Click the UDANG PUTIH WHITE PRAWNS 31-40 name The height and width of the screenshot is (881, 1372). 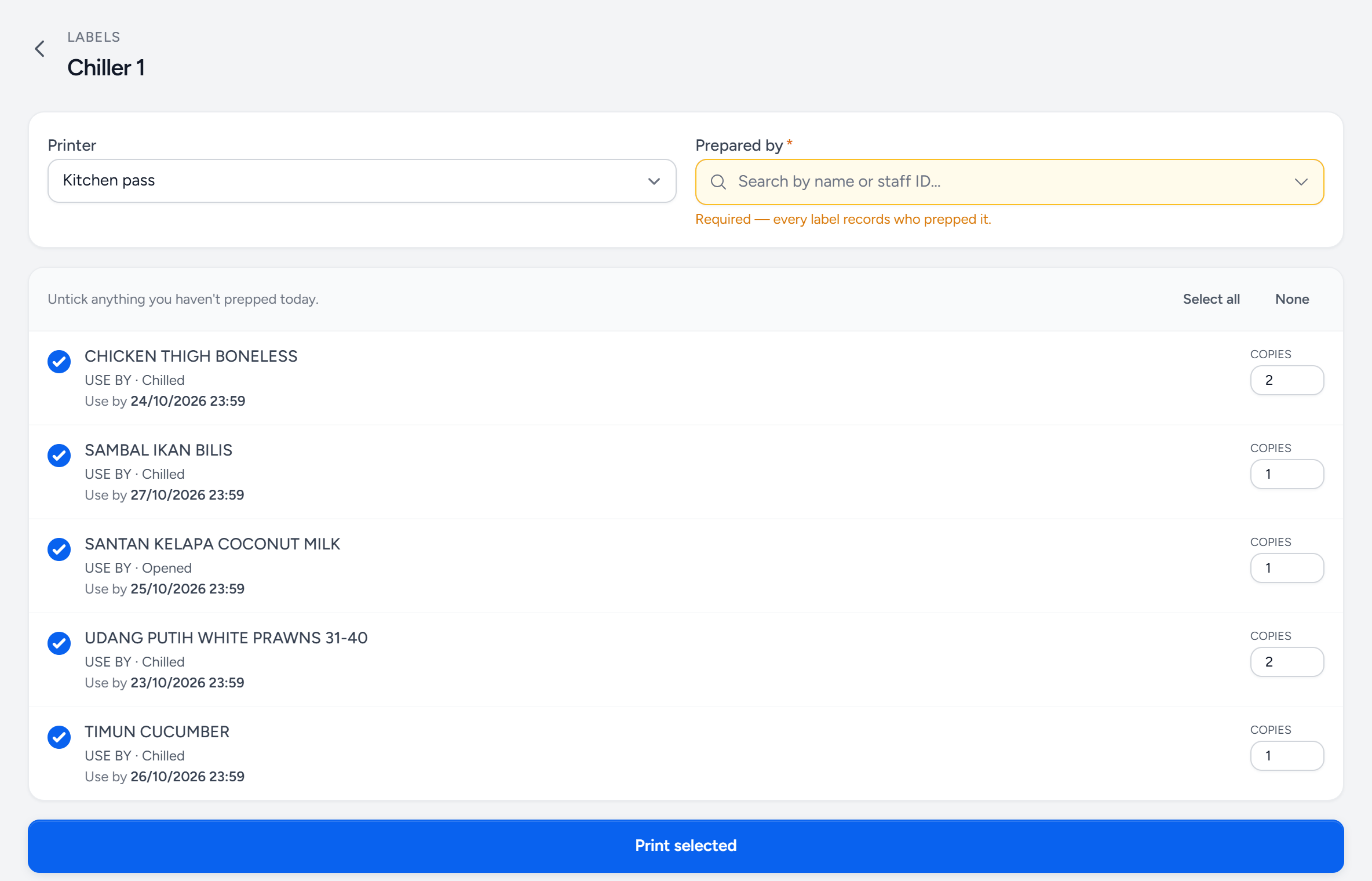[x=226, y=638]
